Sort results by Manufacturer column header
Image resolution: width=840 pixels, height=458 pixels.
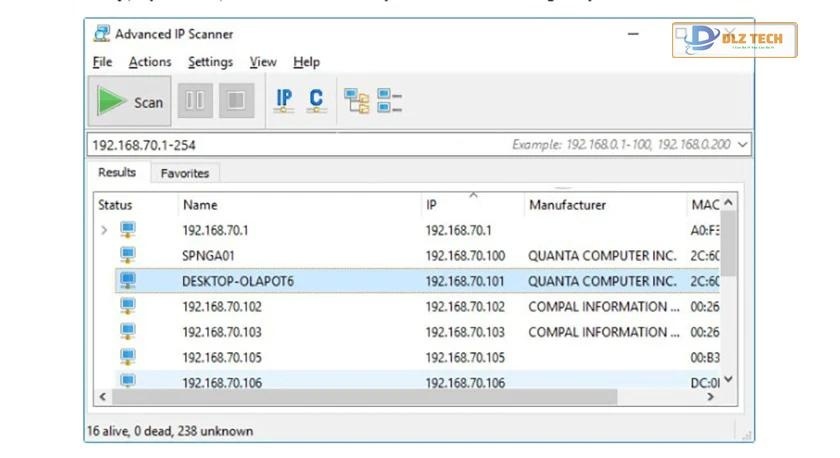567,205
